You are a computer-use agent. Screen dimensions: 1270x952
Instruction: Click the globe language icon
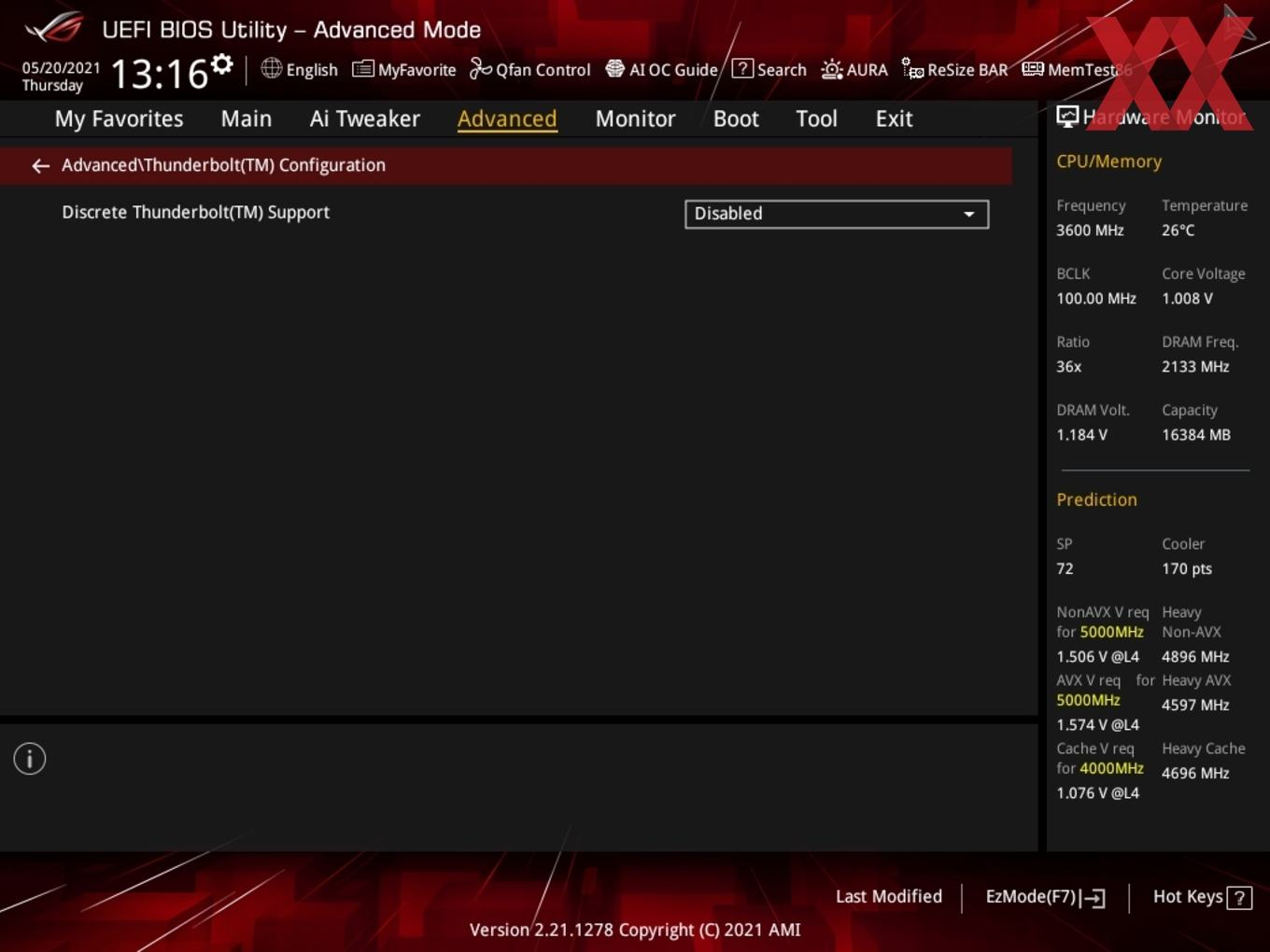[x=271, y=68]
